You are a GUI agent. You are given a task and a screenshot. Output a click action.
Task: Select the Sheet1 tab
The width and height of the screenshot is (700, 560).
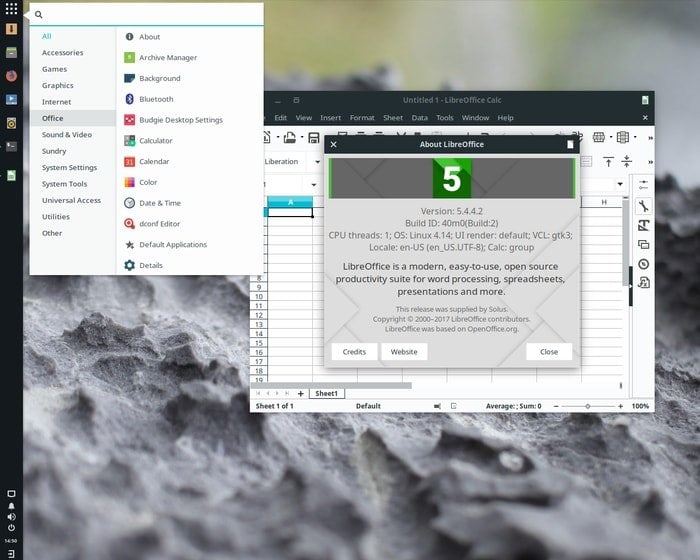[x=326, y=393]
